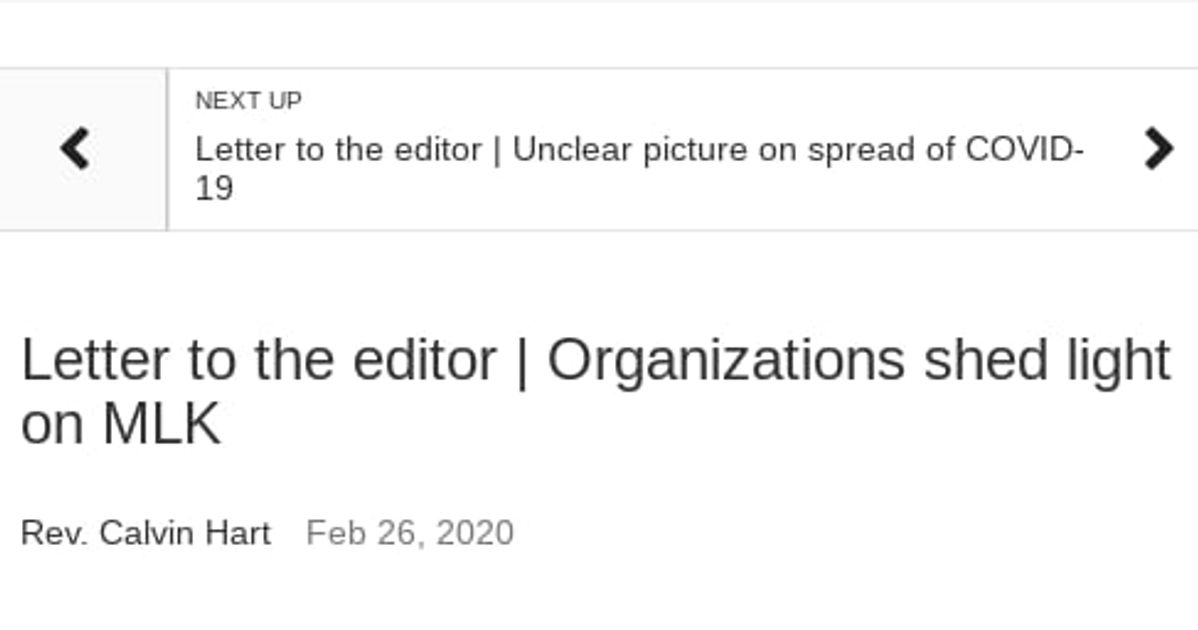Click the left chevron previous-article arrow
The image size is (1198, 630).
(x=75, y=148)
